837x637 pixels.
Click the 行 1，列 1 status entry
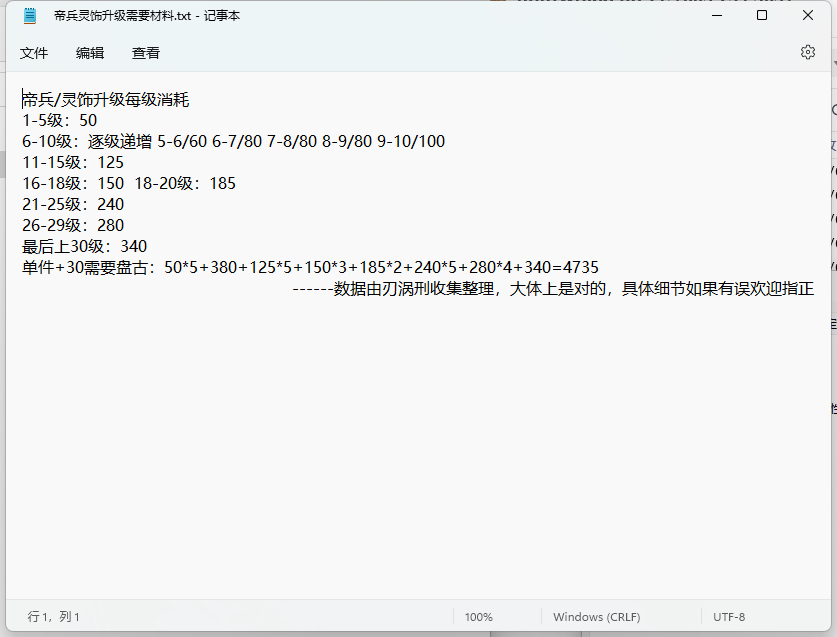tap(53, 617)
